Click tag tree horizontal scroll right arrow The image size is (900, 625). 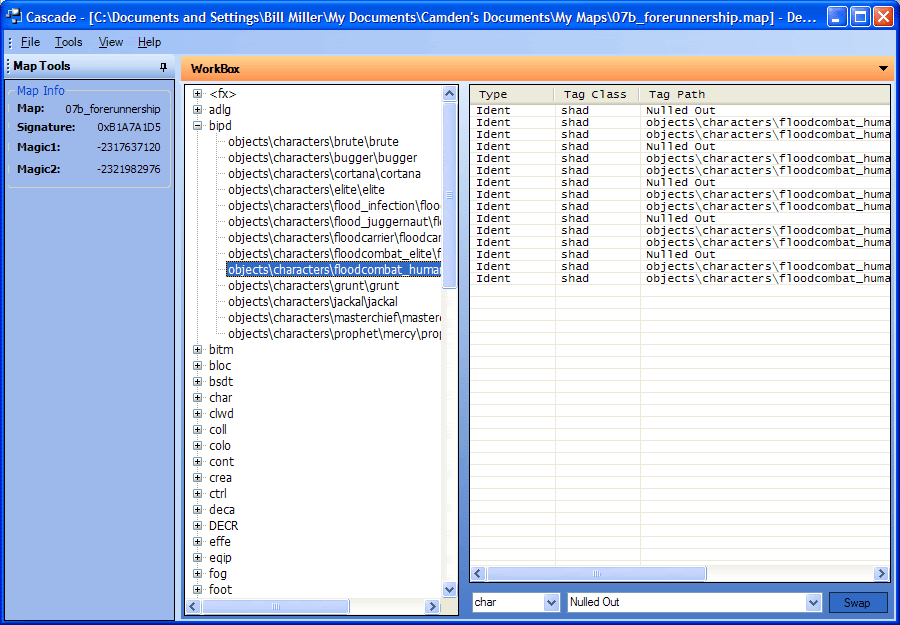point(433,606)
